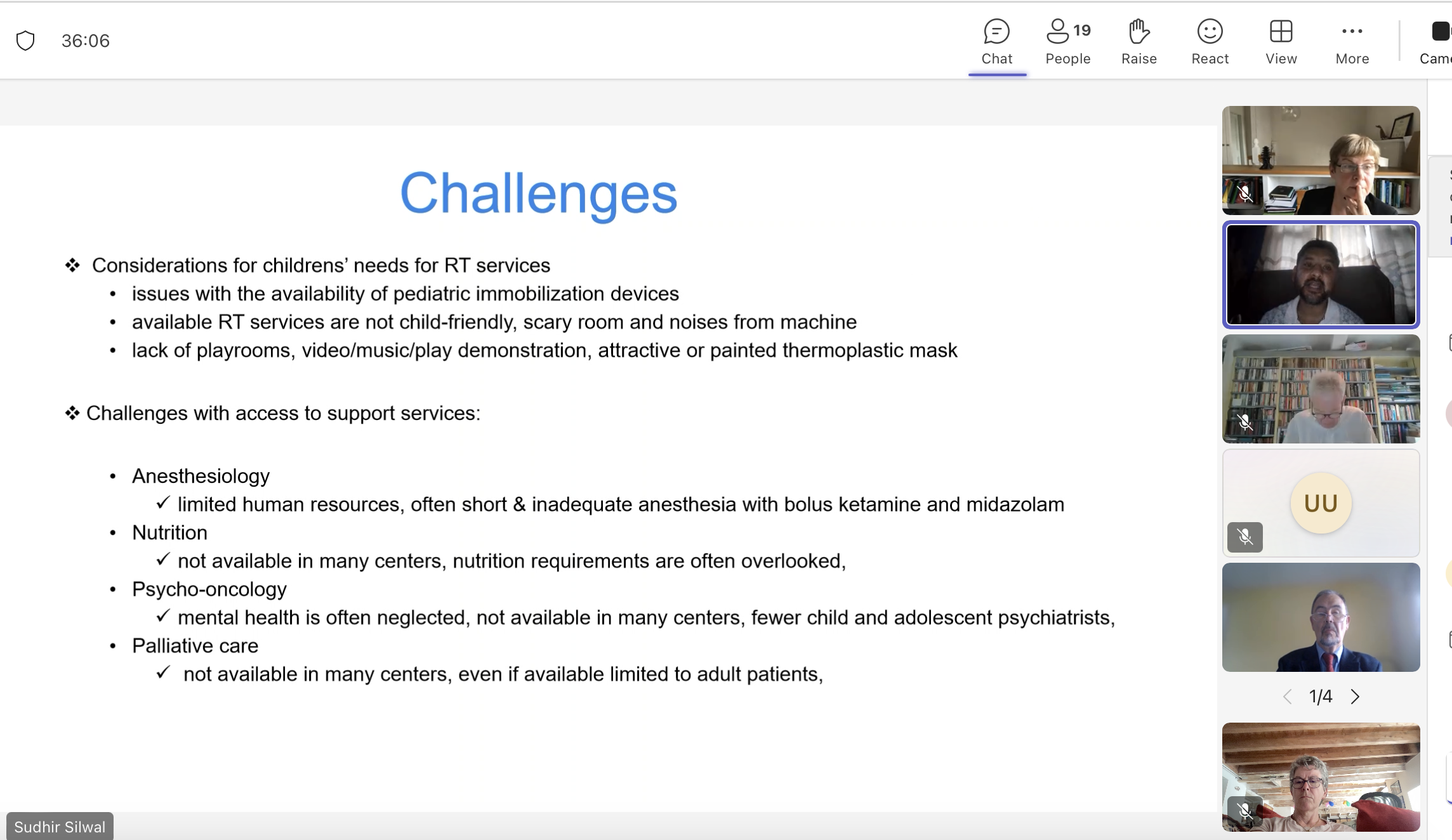1452x840 pixels.
Task: Select the man in suit video tile
Action: click(x=1321, y=617)
